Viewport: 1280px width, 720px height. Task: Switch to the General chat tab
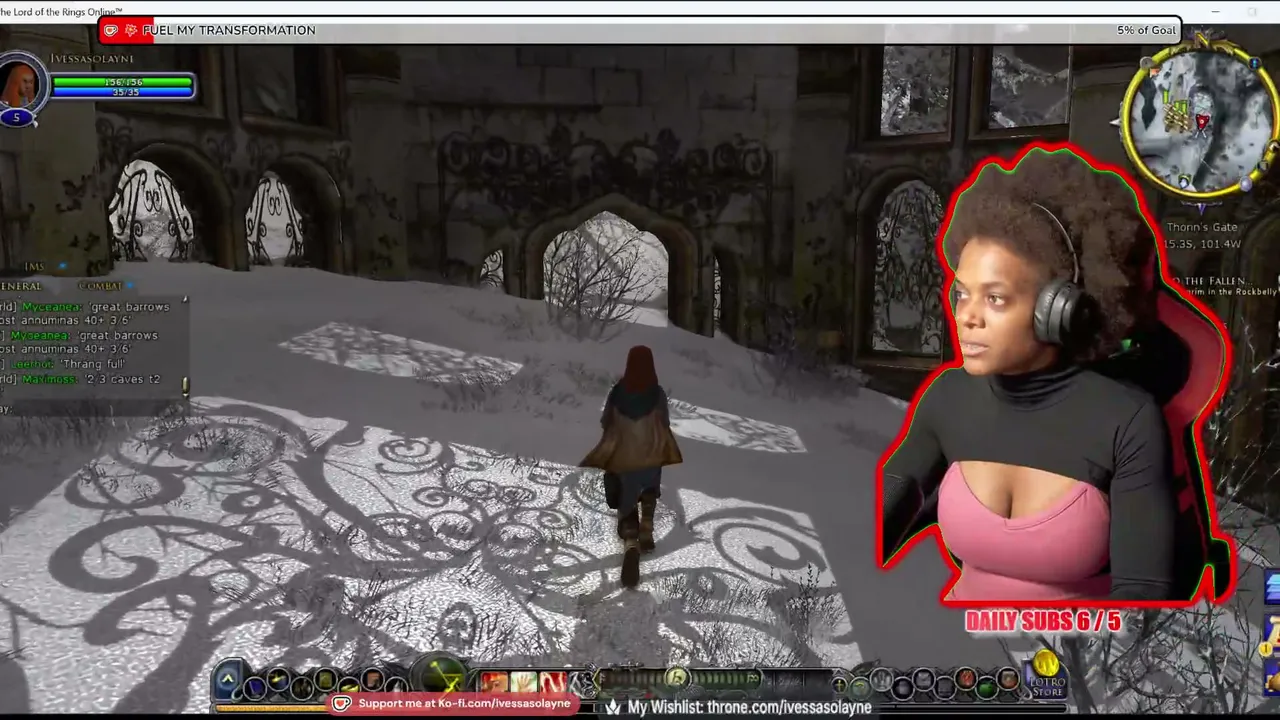tap(20, 286)
